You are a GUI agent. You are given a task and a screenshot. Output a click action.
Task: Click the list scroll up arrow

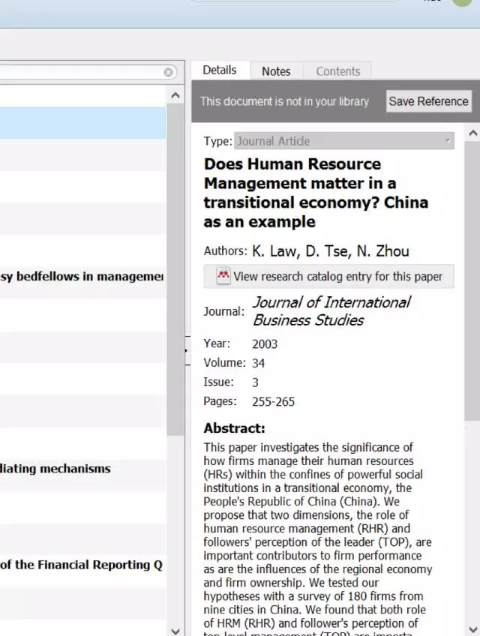(x=175, y=96)
